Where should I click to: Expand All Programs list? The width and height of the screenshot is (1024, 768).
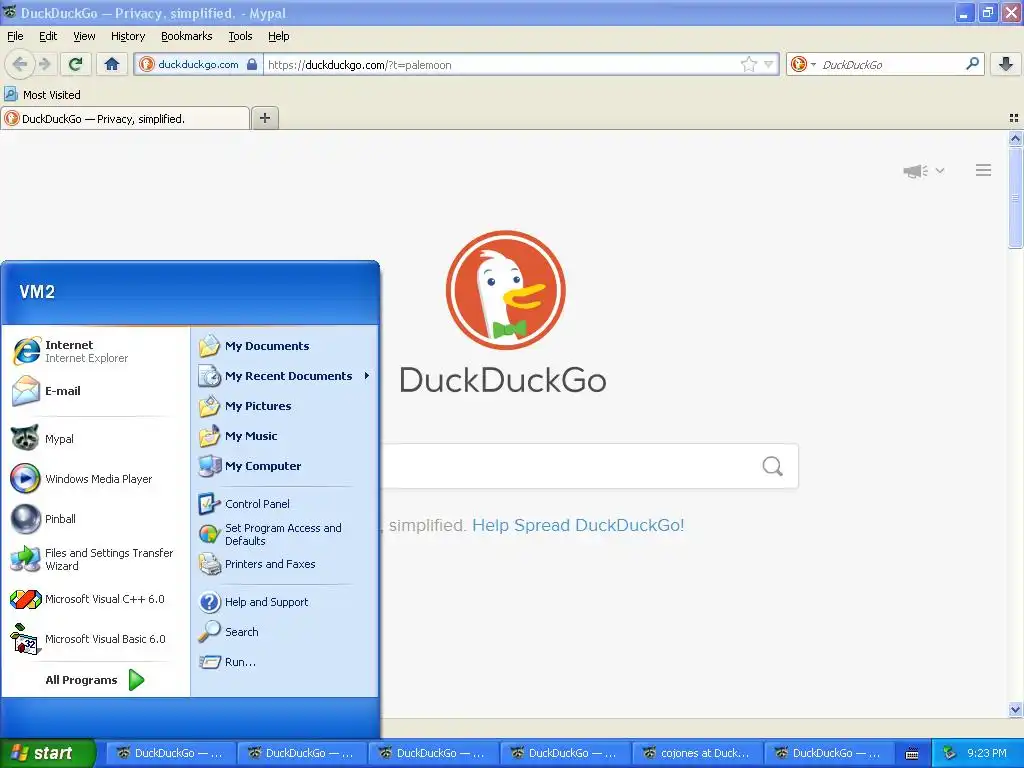(93, 680)
